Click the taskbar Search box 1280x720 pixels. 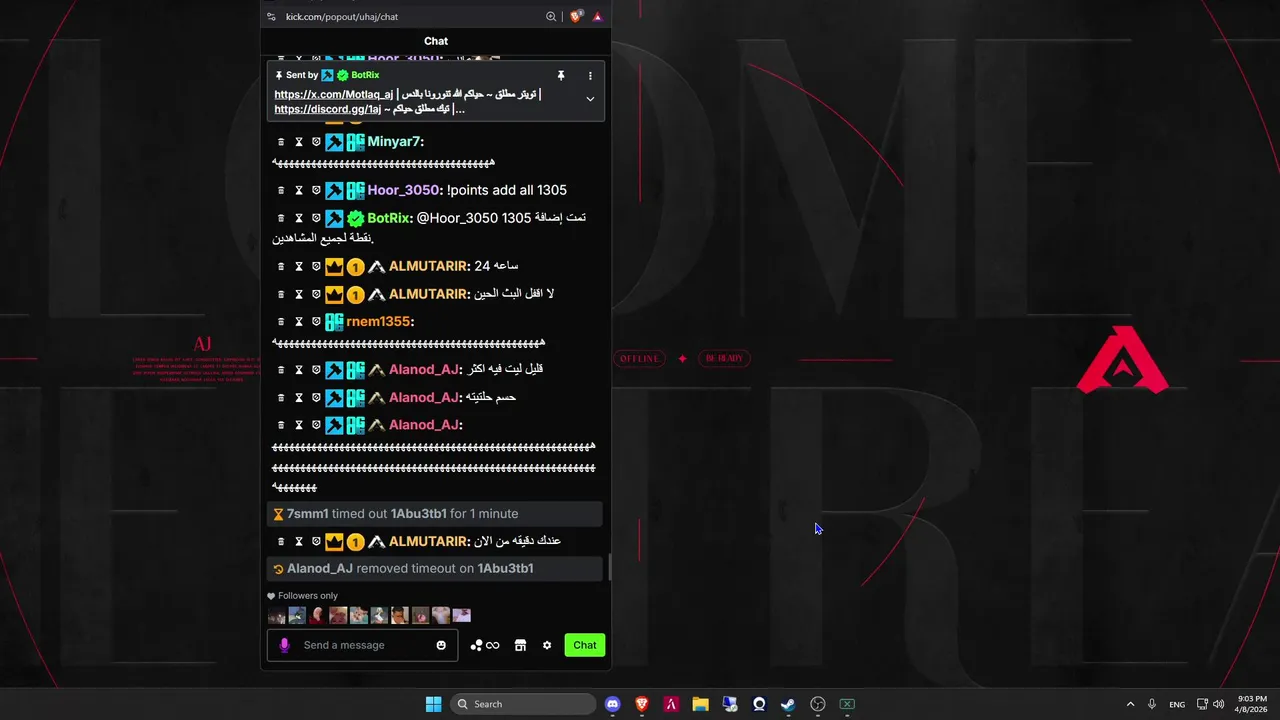pos(523,704)
